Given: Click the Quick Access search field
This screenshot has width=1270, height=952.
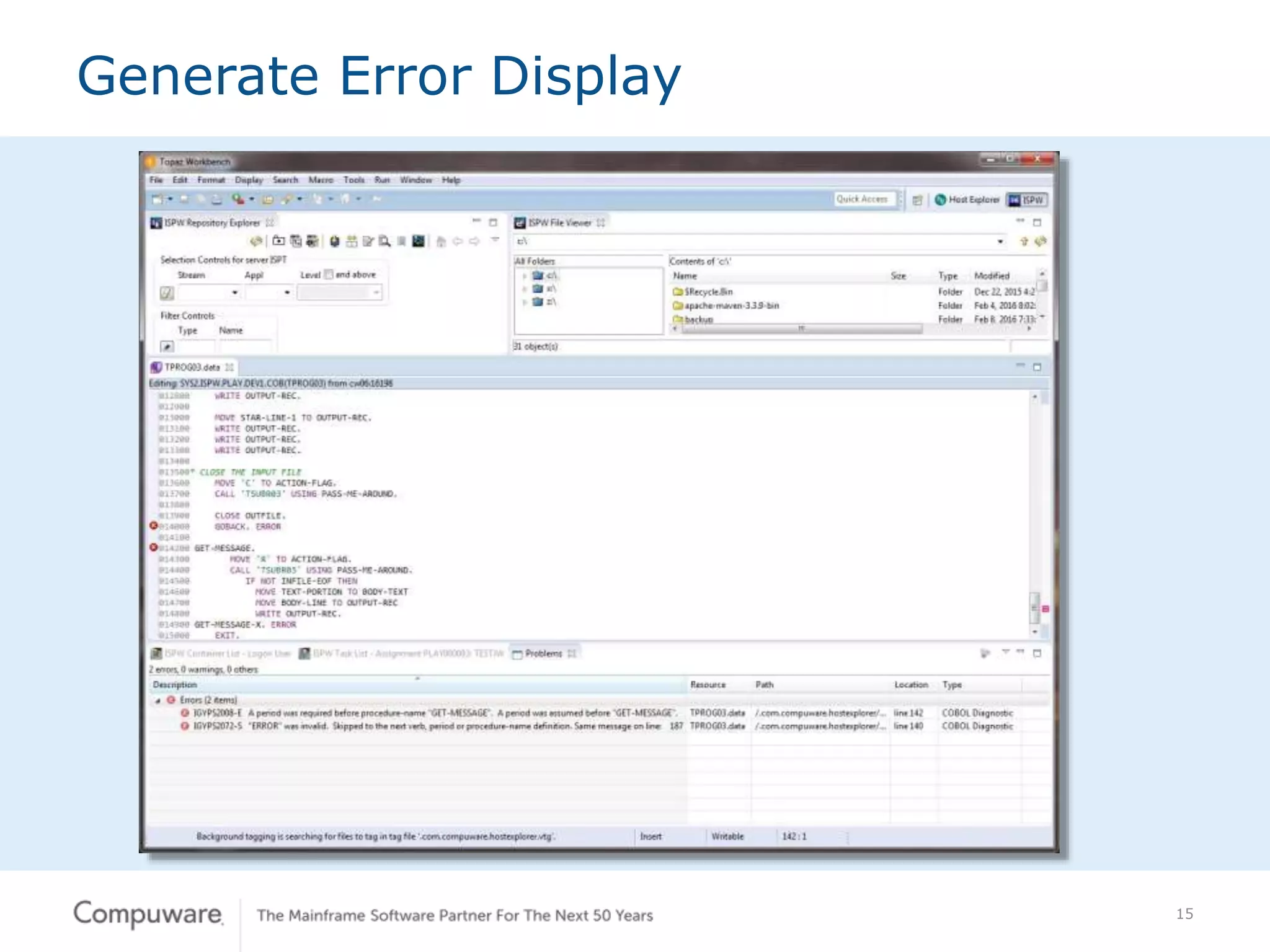Looking at the screenshot, I should click(x=865, y=199).
